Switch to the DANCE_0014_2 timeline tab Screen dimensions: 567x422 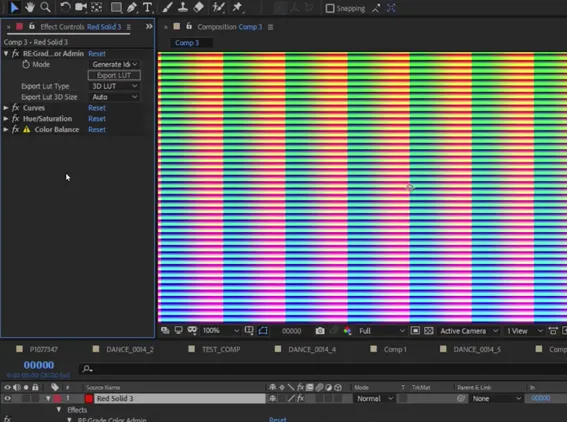(130, 349)
